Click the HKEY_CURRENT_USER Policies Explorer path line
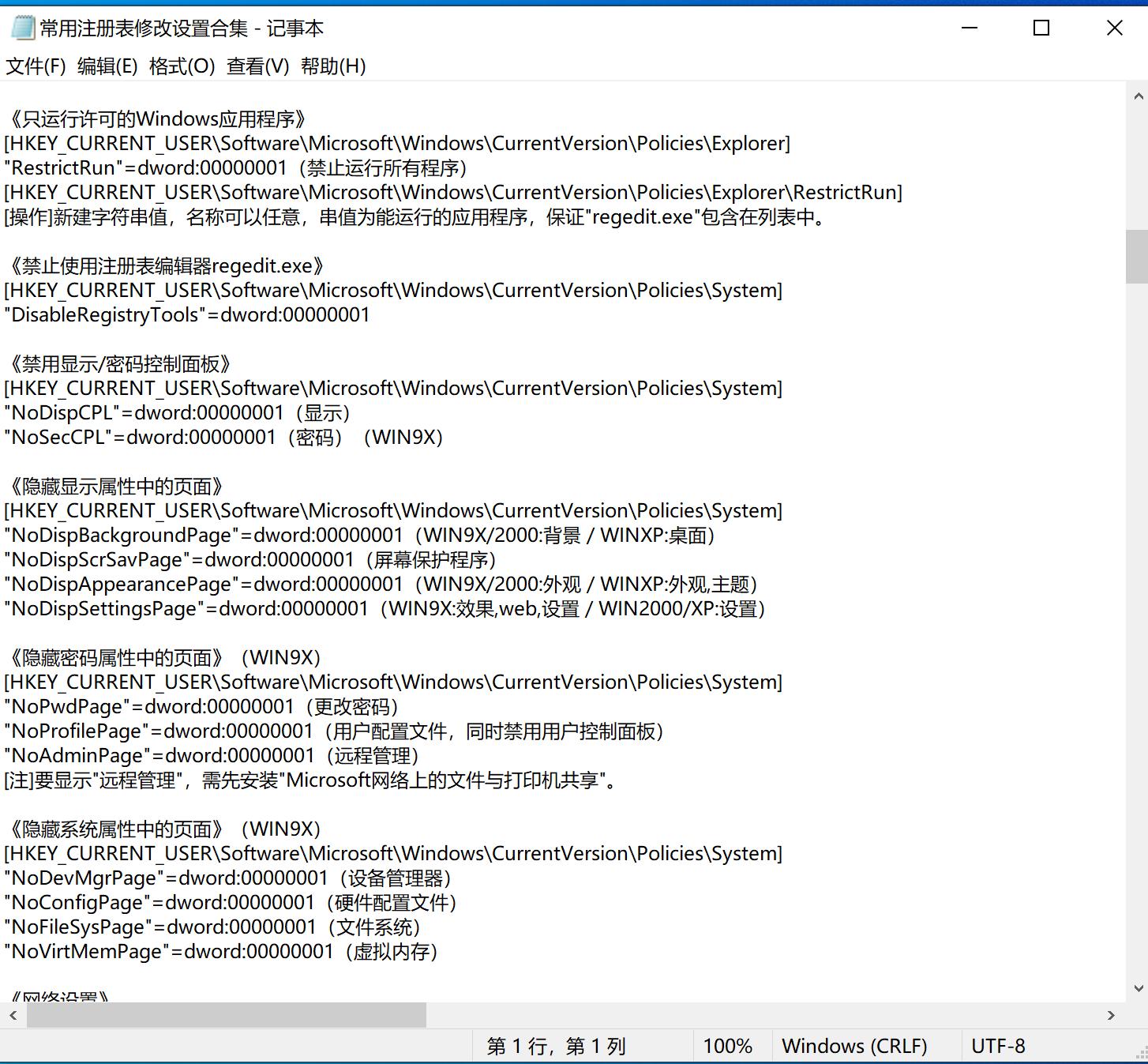The height and width of the screenshot is (1064, 1148). [395, 143]
